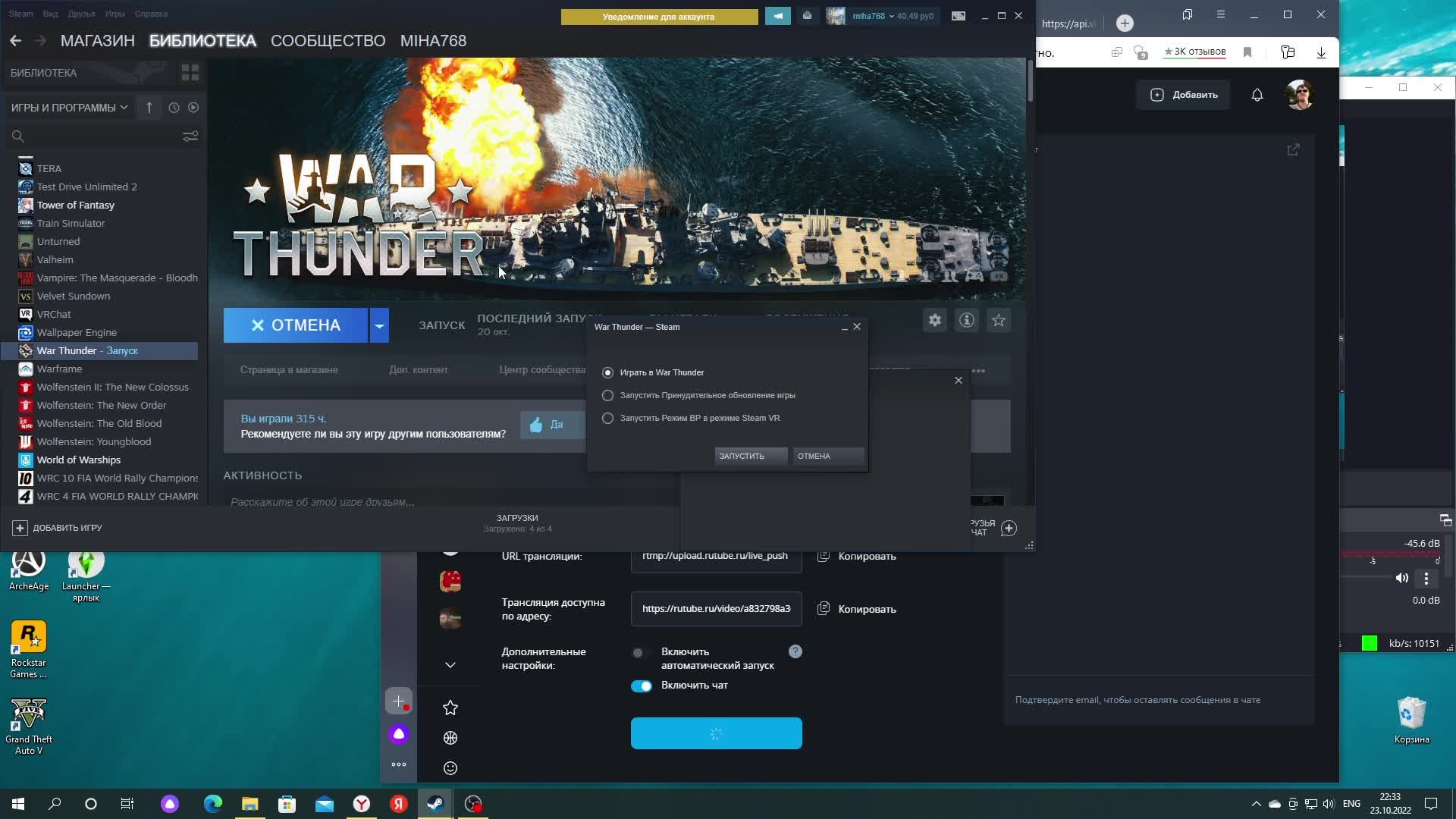Open Steam from Windows taskbar
This screenshot has height=819, width=1456.
pos(435,804)
